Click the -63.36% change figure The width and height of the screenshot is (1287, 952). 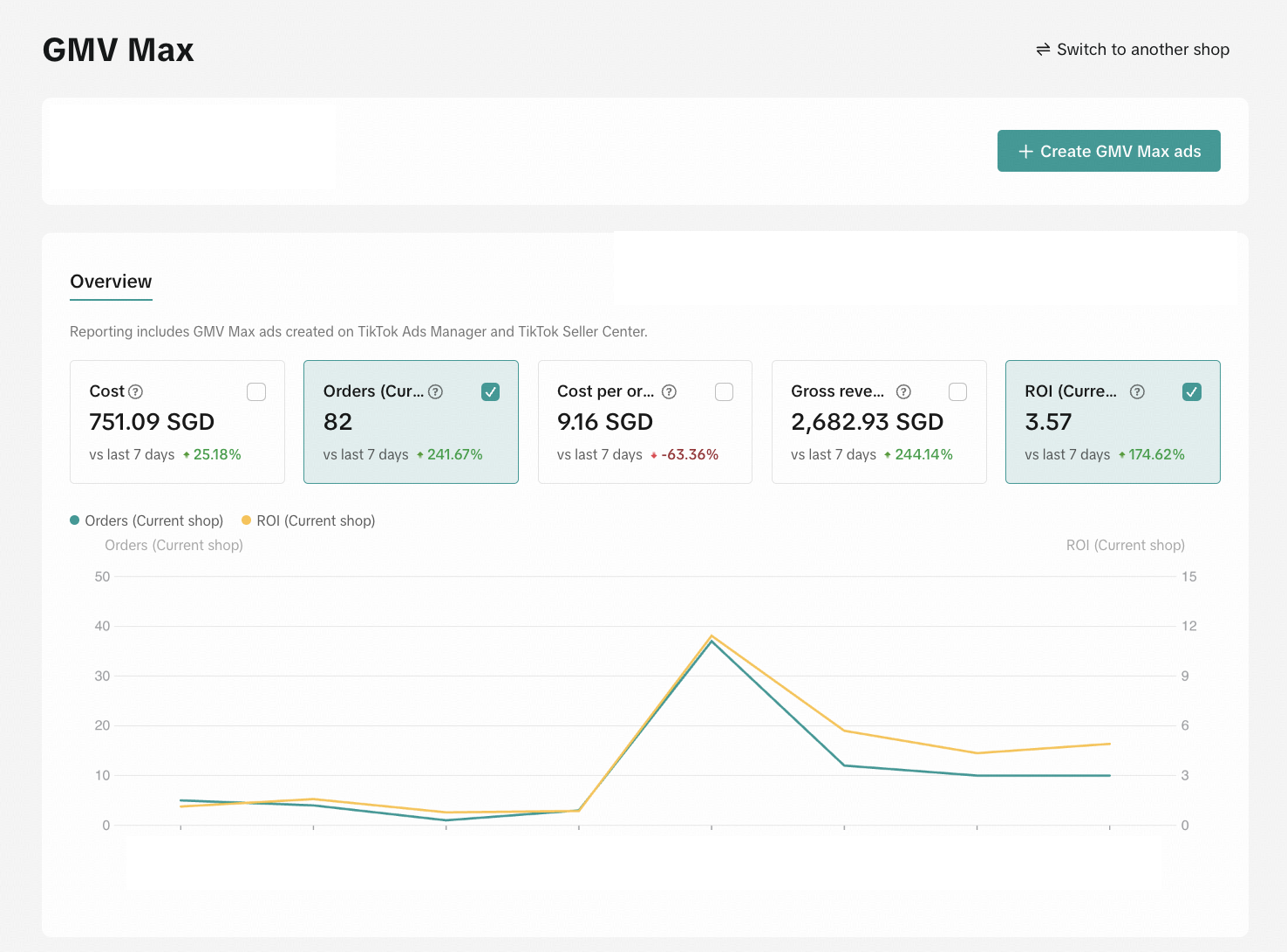(x=690, y=455)
